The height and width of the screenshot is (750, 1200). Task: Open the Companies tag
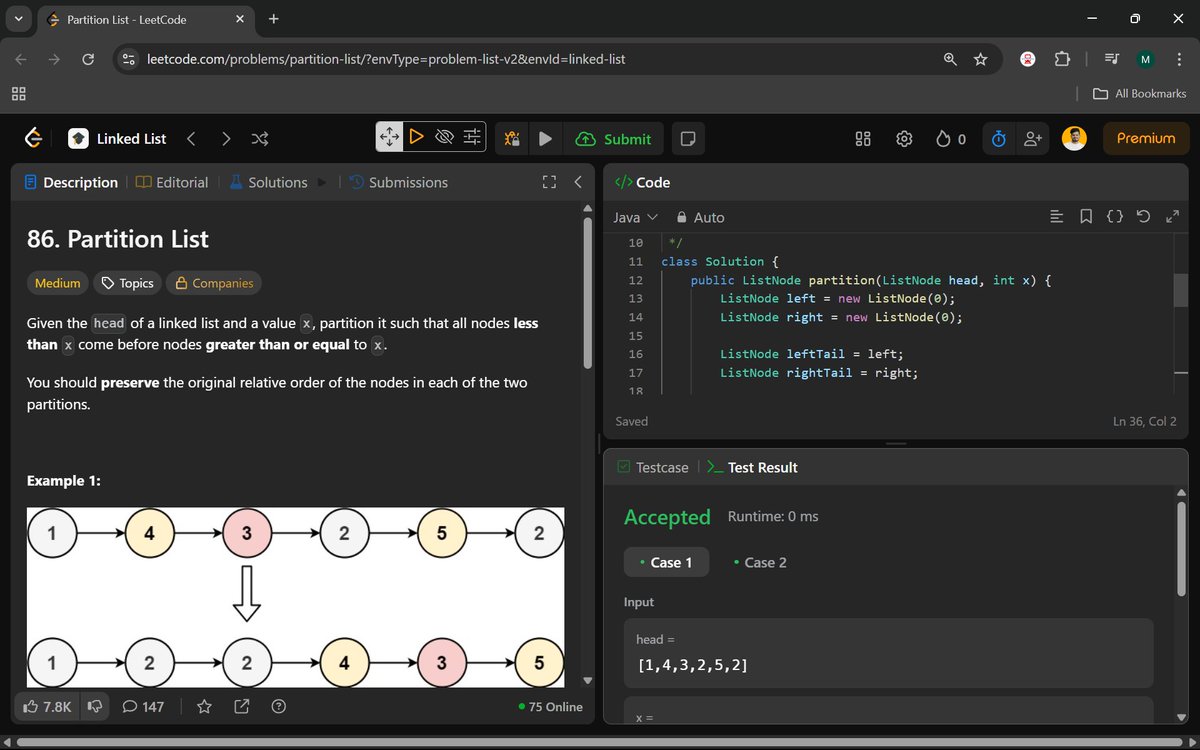point(214,283)
